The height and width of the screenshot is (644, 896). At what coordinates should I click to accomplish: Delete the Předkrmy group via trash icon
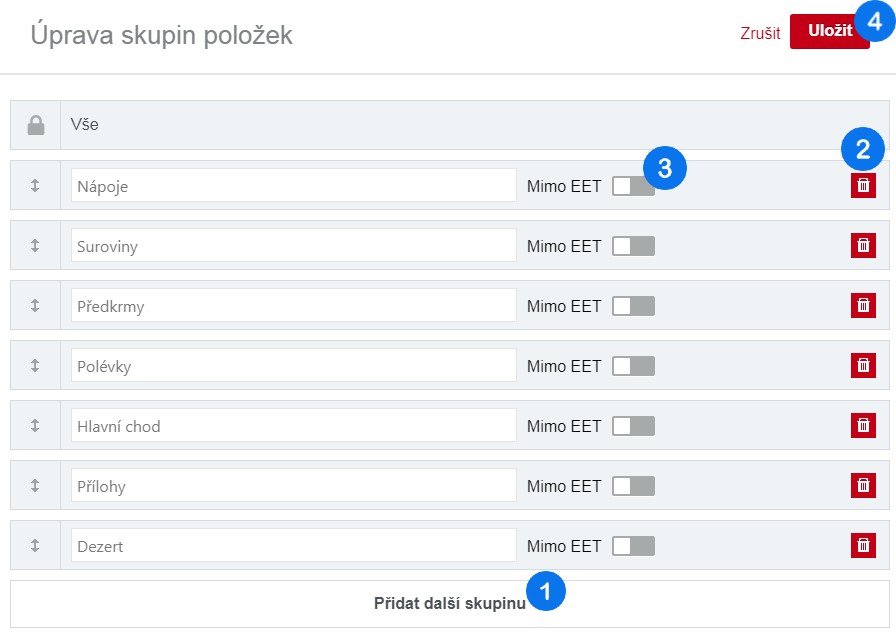(862, 305)
